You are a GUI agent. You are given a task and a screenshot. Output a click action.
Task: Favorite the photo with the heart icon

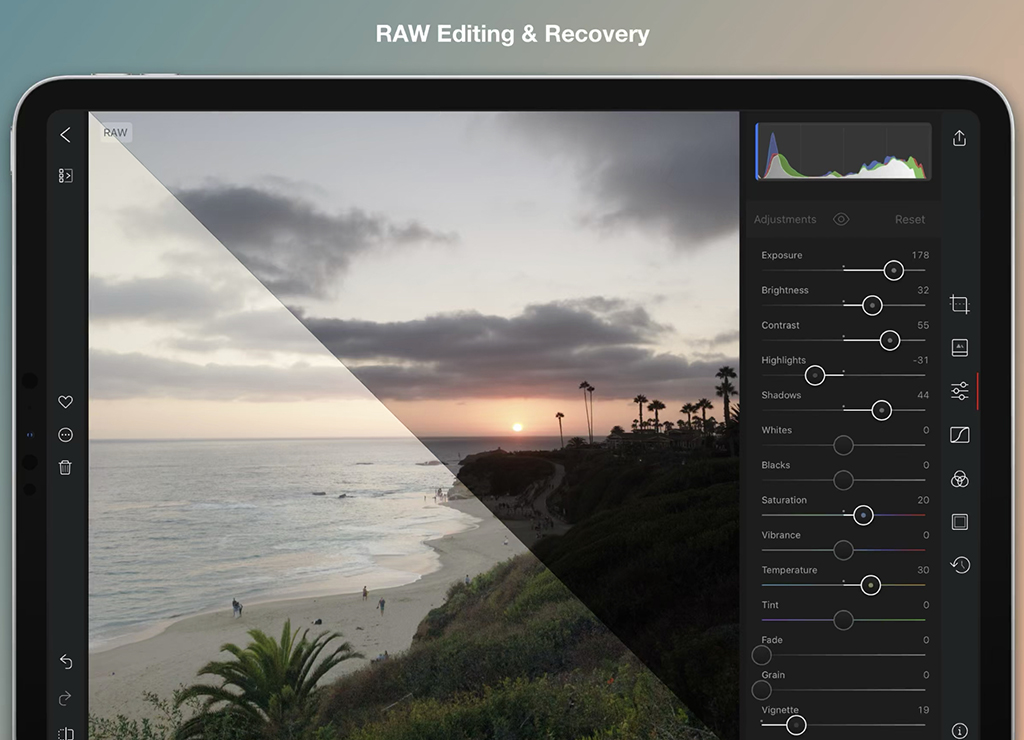click(x=65, y=402)
